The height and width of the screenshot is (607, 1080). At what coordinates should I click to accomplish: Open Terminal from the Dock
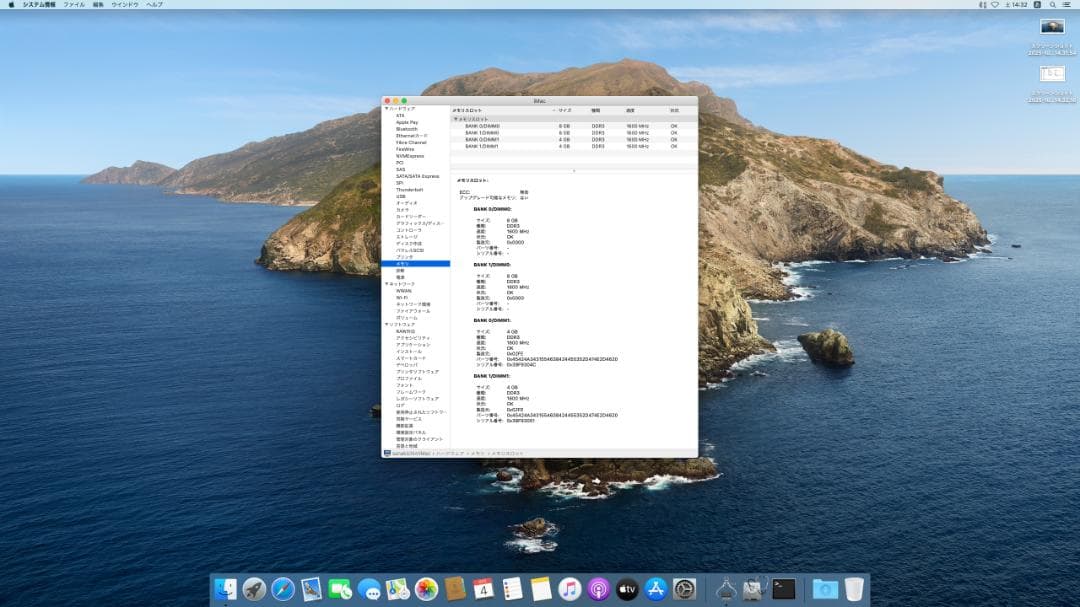[782, 590]
